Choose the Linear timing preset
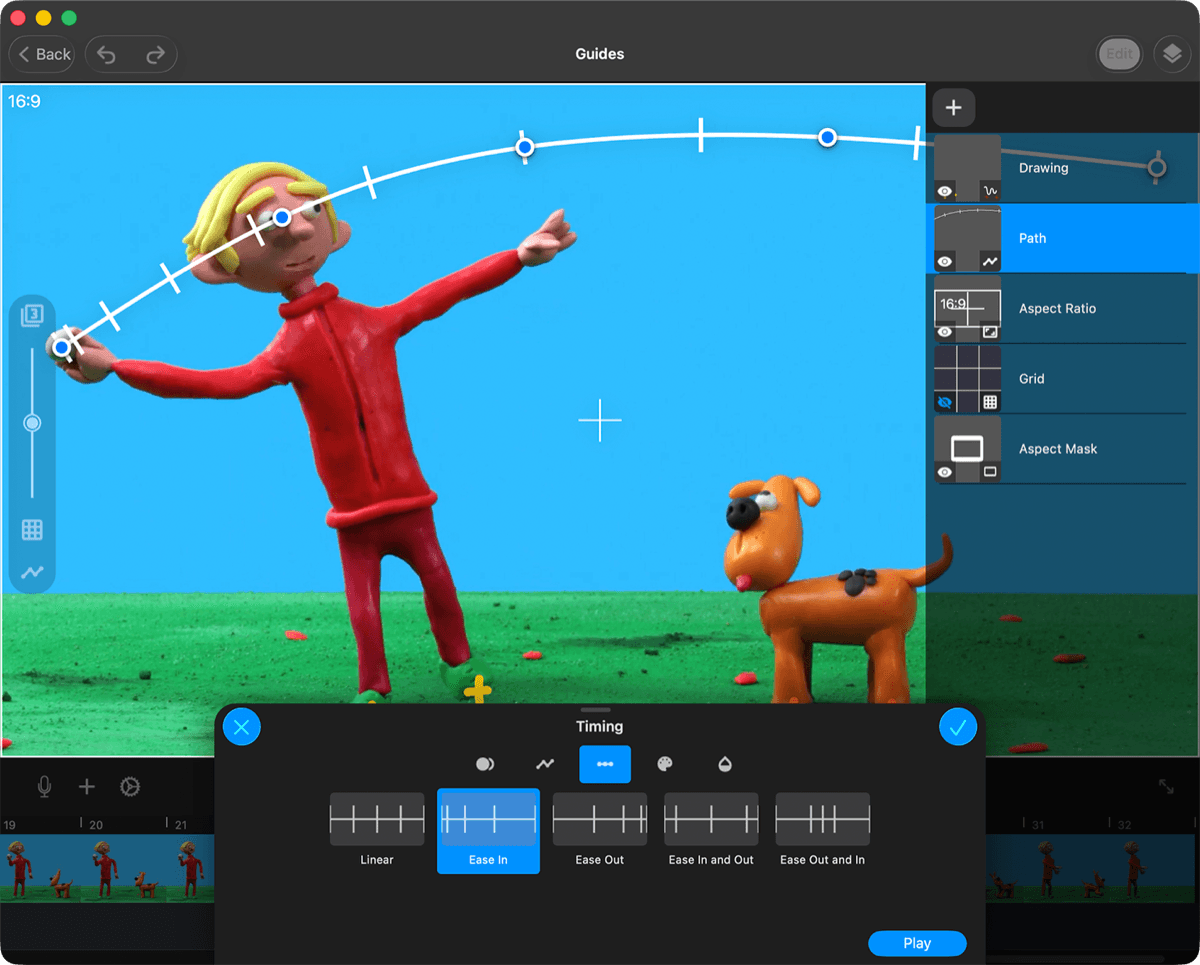 click(377, 831)
